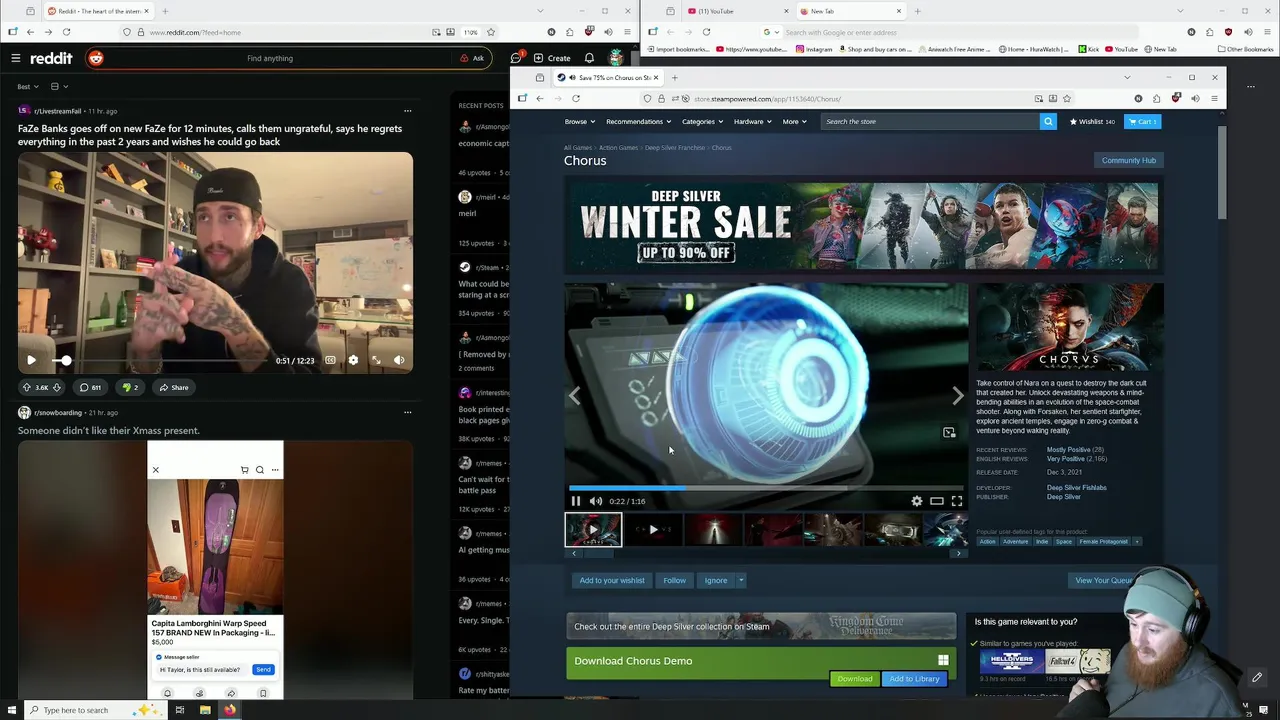Change the Best sort dropdown on Reddit
Viewport: 1280px width, 720px height.
pyautogui.click(x=28, y=86)
